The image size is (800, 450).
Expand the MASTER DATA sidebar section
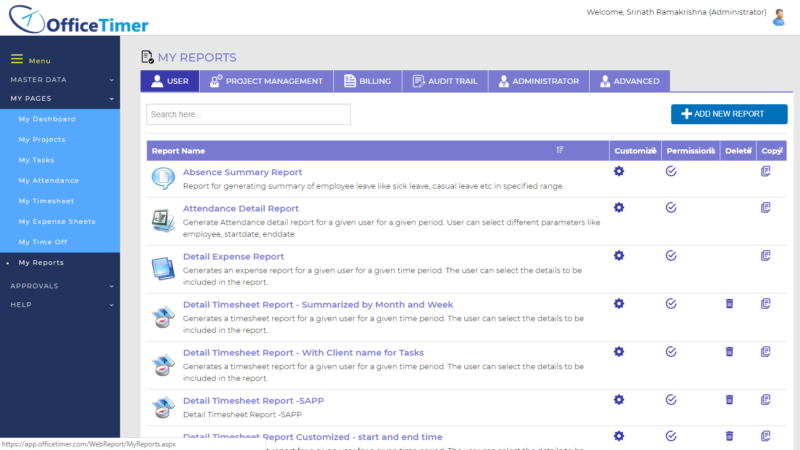point(60,80)
